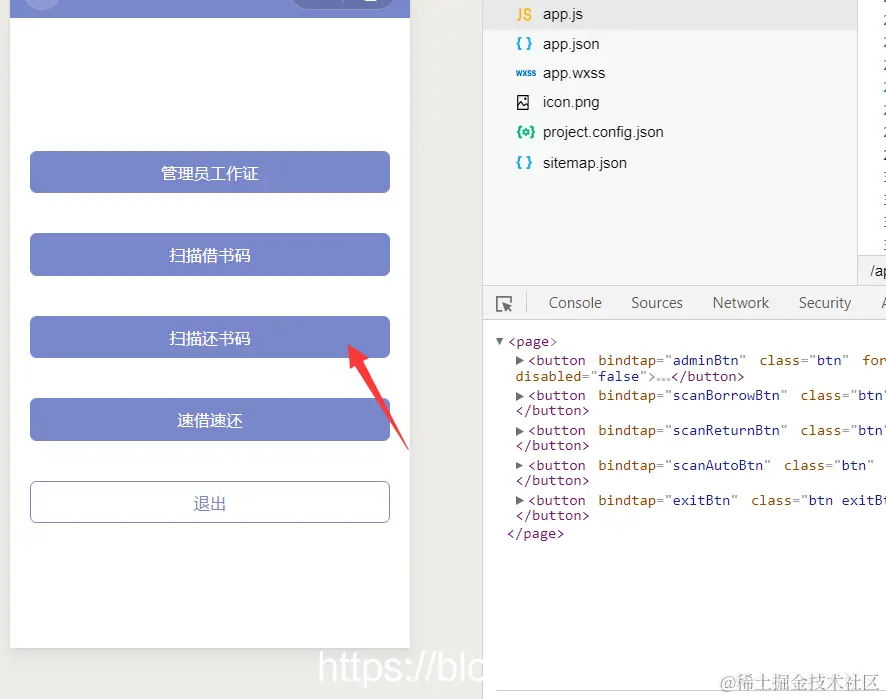Image resolution: width=886 pixels, height=699 pixels.
Task: Switch to the Console tab
Action: [575, 303]
